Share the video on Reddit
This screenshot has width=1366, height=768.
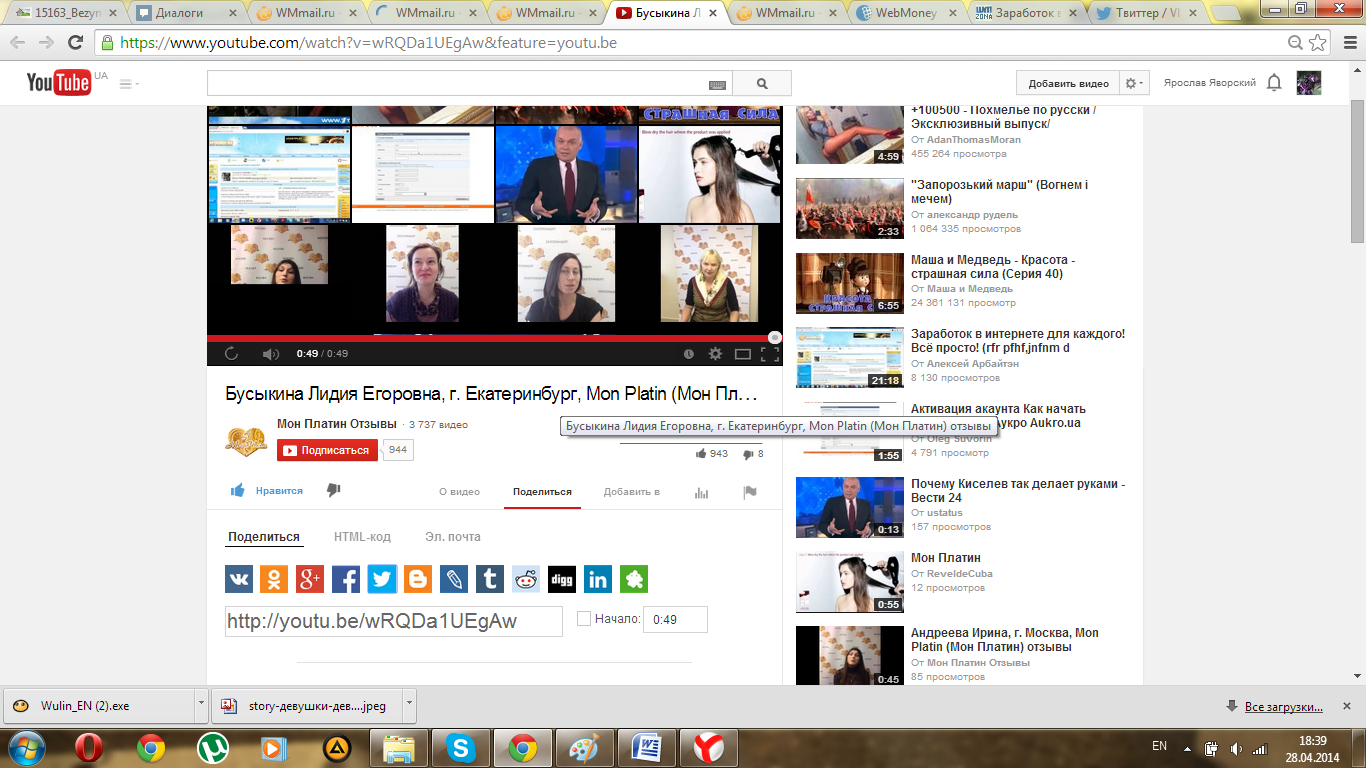(526, 579)
